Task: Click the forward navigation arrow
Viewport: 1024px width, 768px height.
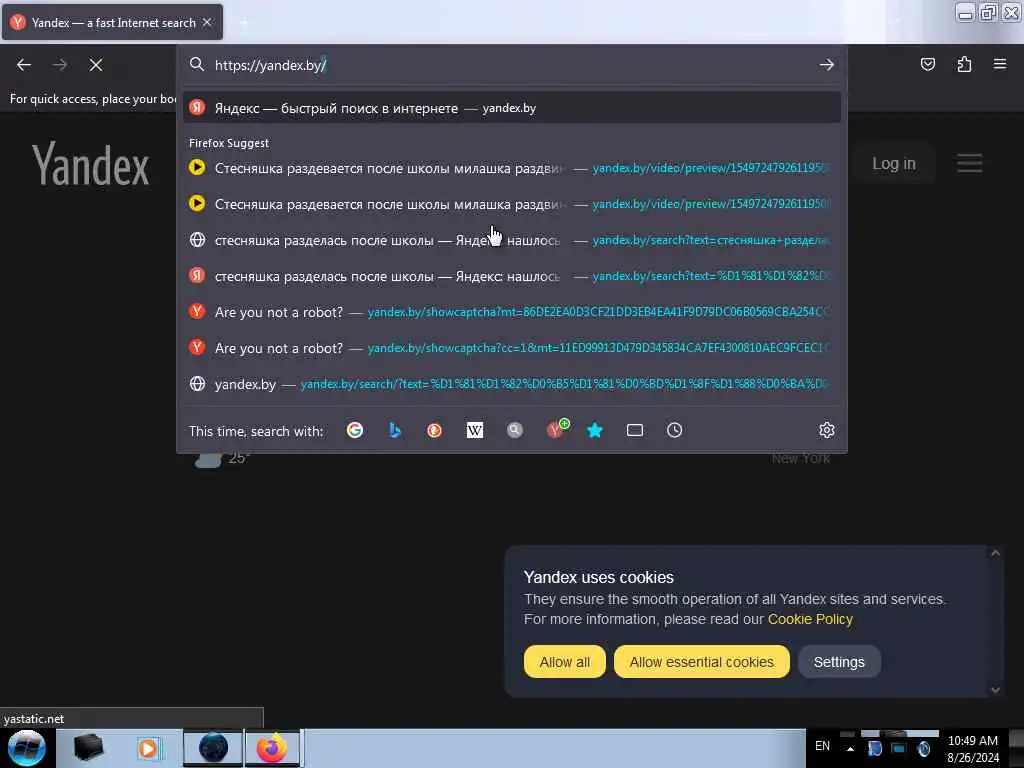Action: (59, 65)
